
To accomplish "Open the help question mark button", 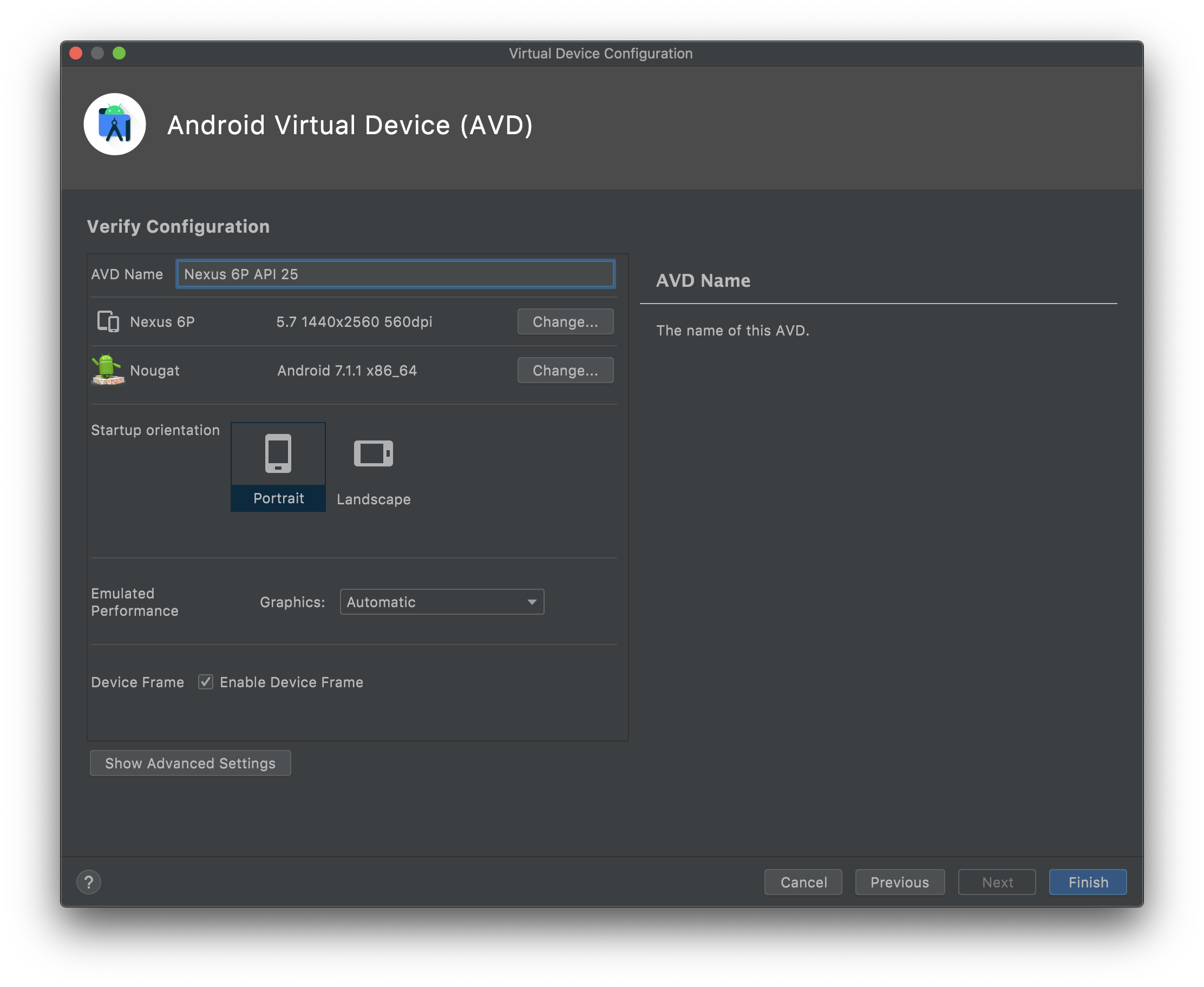I will tap(89, 883).
